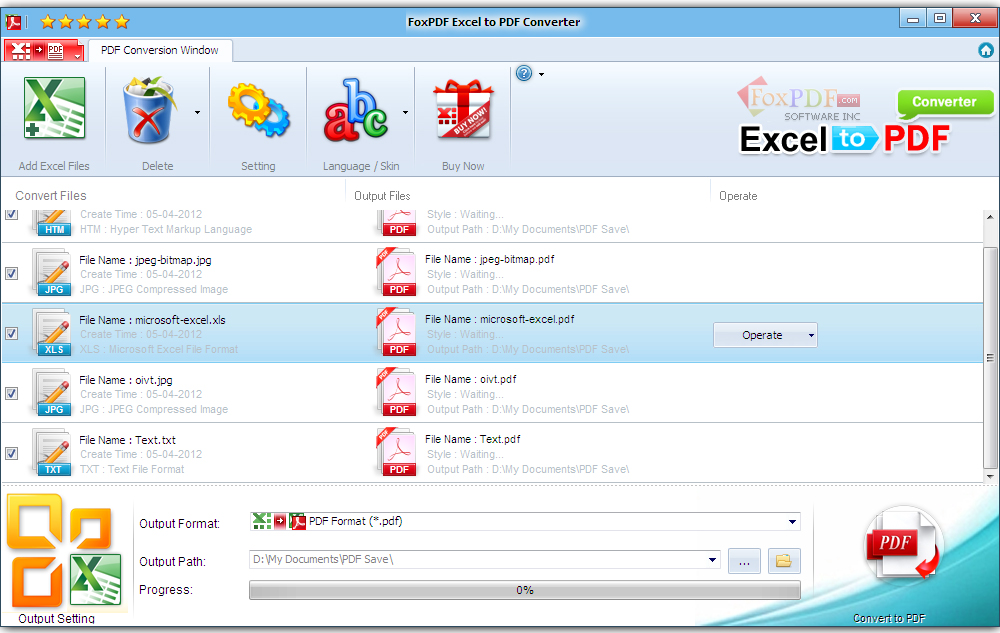Open the Output Format combo box
Screen dimensions: 1000x633
coord(525,521)
